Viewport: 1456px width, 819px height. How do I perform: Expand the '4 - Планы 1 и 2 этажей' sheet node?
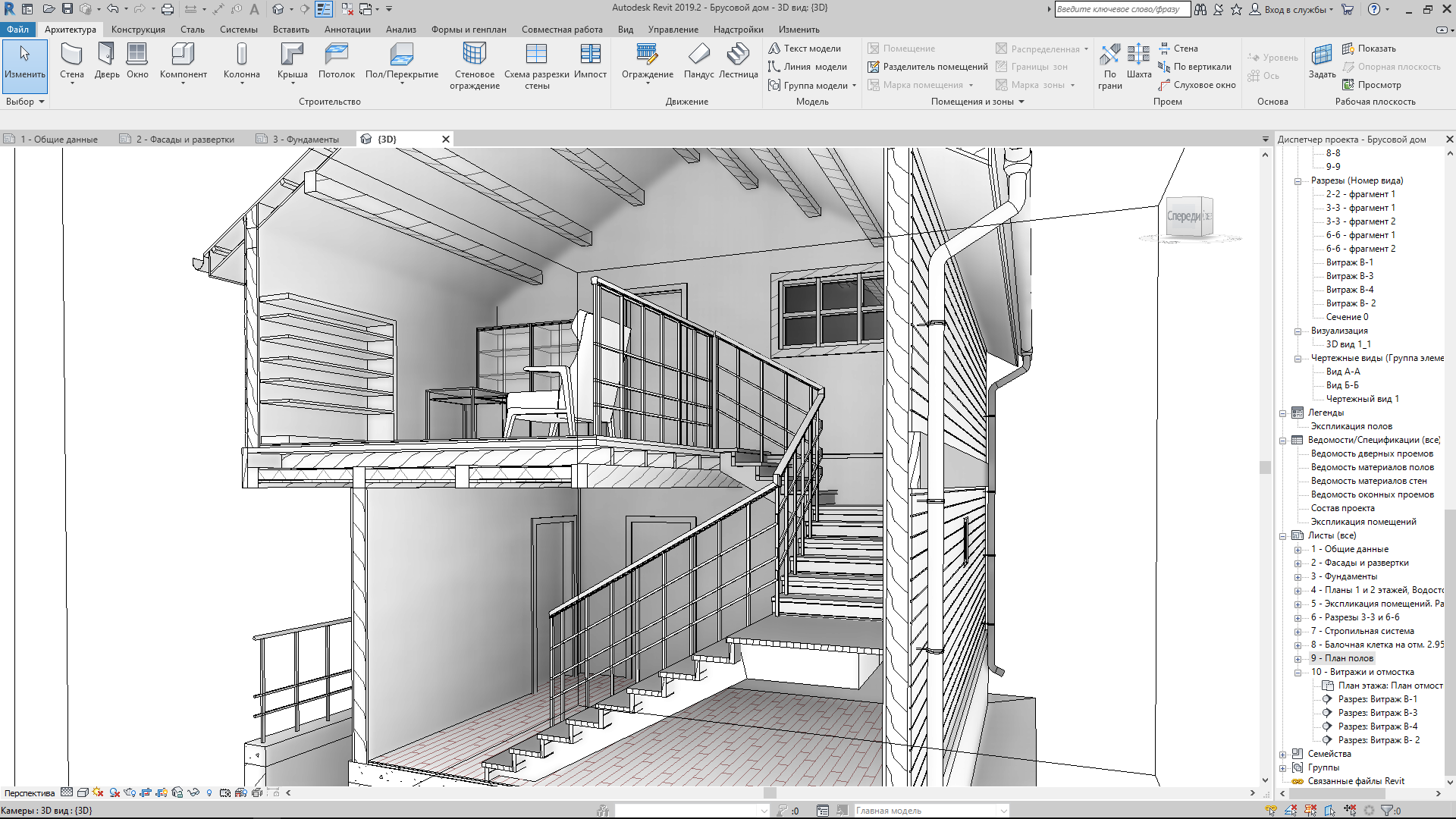point(1298,591)
